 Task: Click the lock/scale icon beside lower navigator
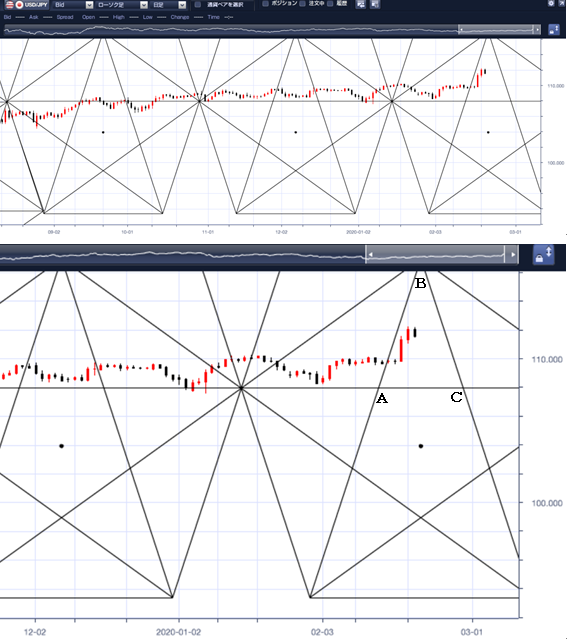[543, 255]
